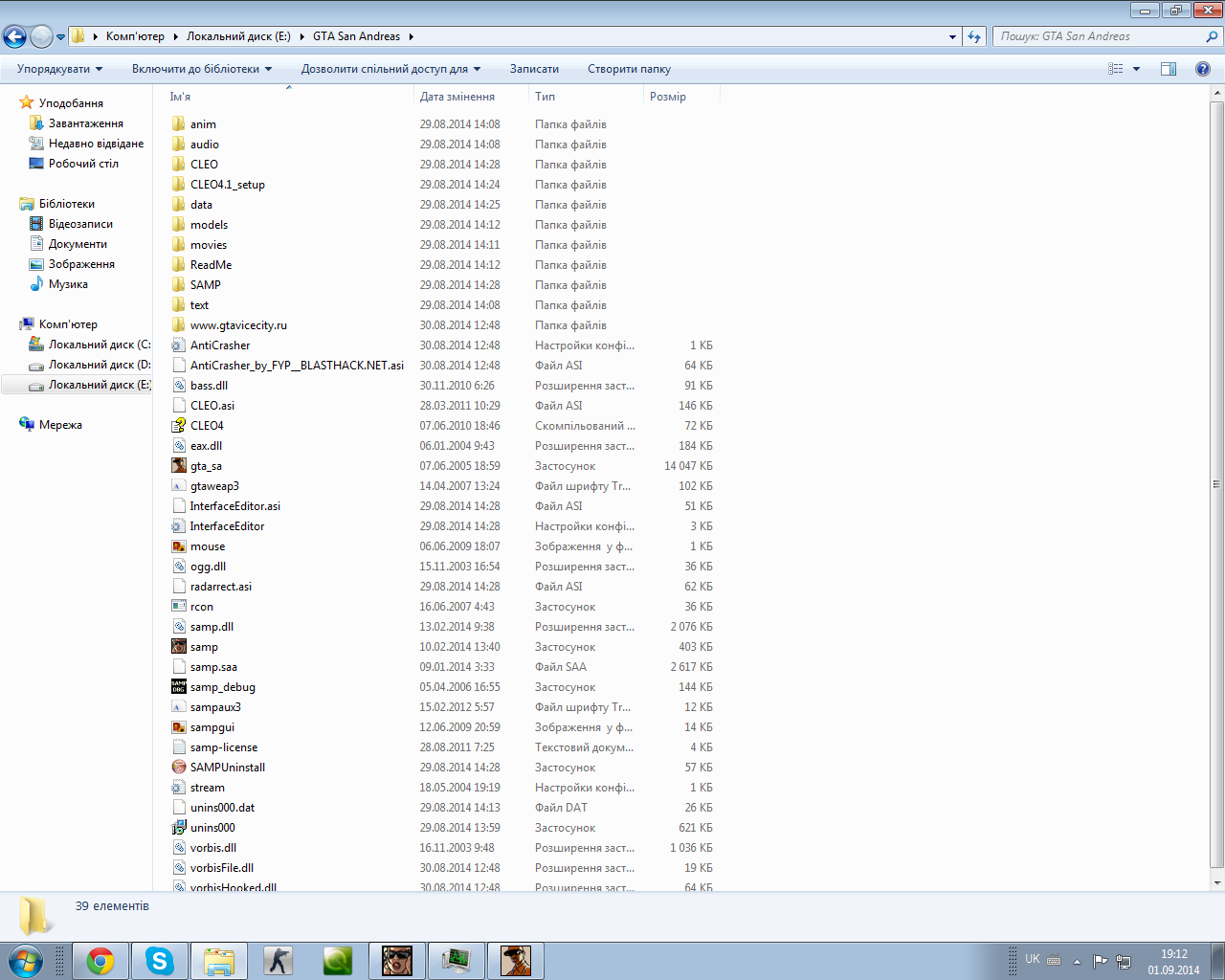
Task: Select the CLEO4 help file icon
Action: click(x=179, y=426)
